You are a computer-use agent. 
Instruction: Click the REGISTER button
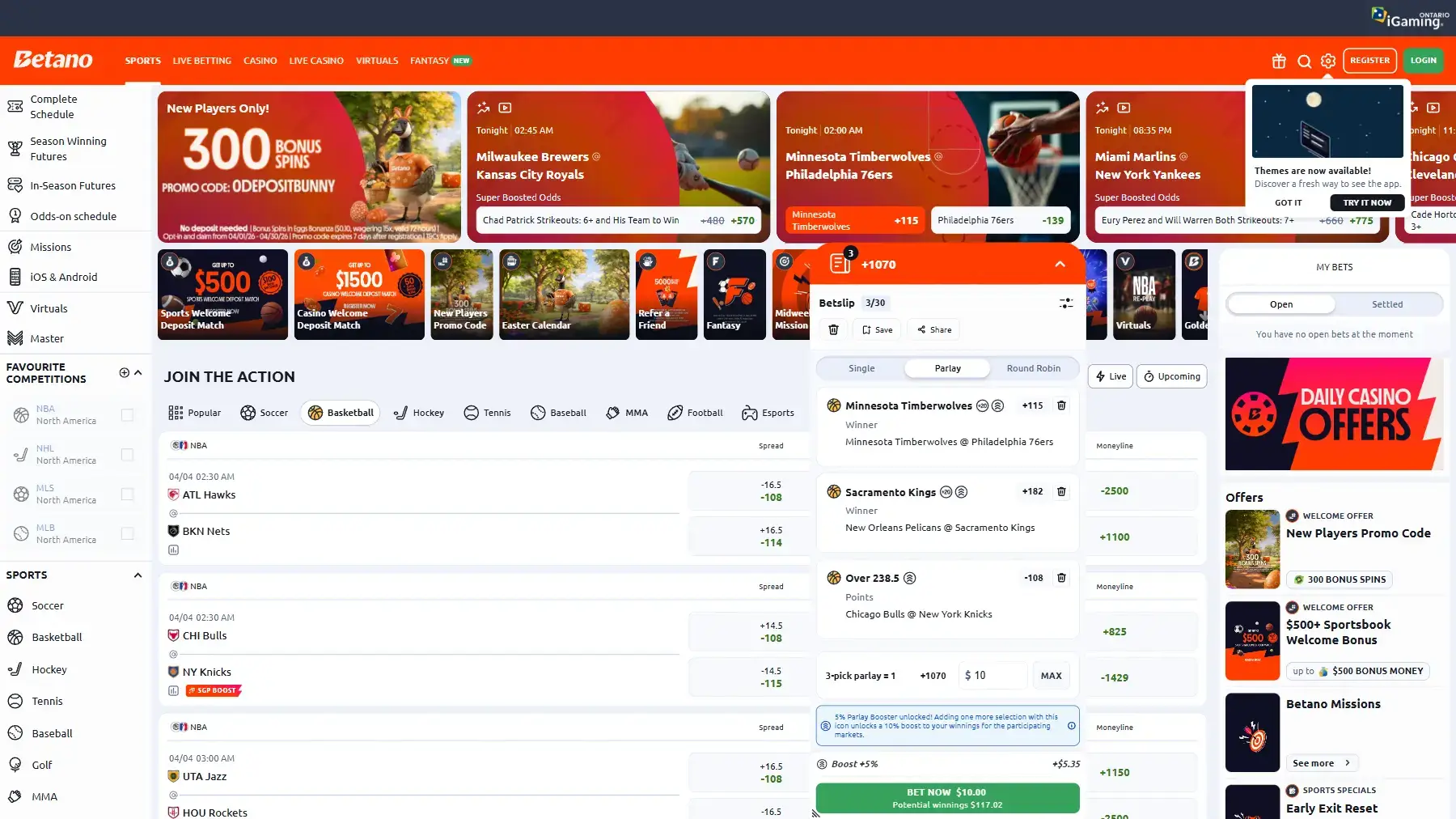coord(1370,61)
